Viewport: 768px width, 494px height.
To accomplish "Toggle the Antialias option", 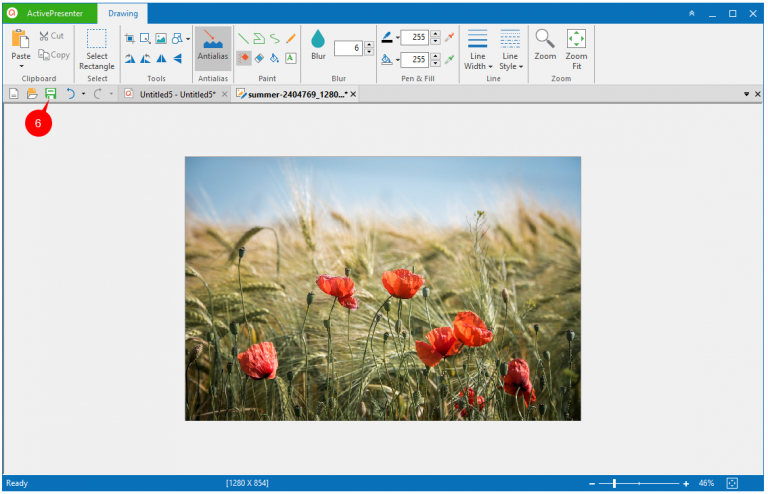I will tap(213, 48).
